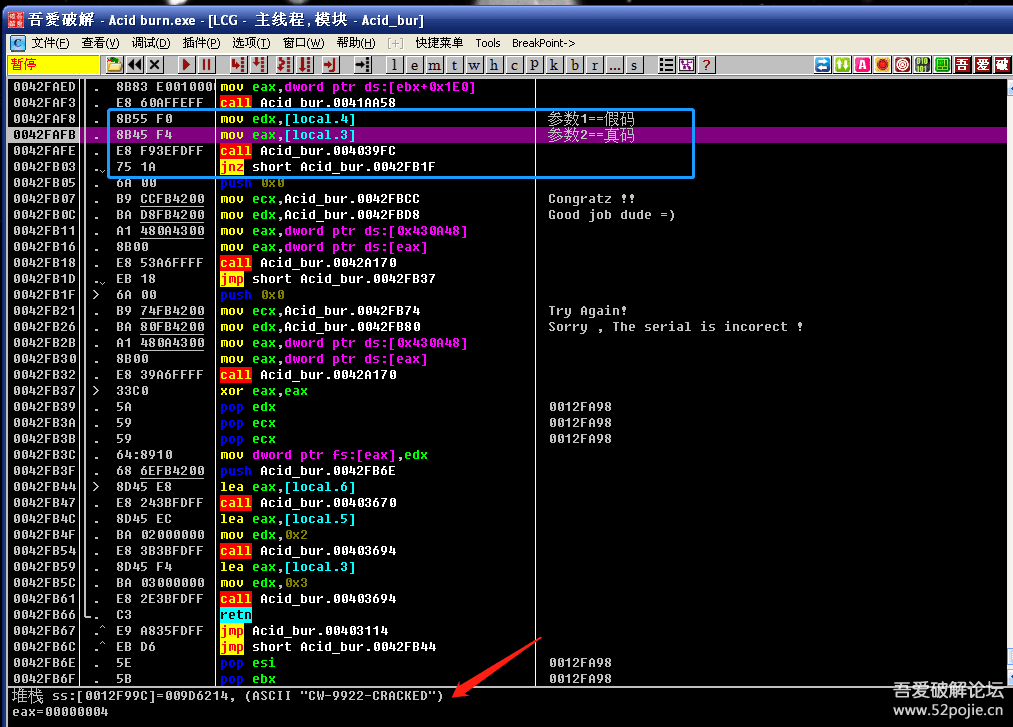This screenshot has width=1013, height=727.
Task: Open the 插件(P) plugins menu
Action: (201, 43)
